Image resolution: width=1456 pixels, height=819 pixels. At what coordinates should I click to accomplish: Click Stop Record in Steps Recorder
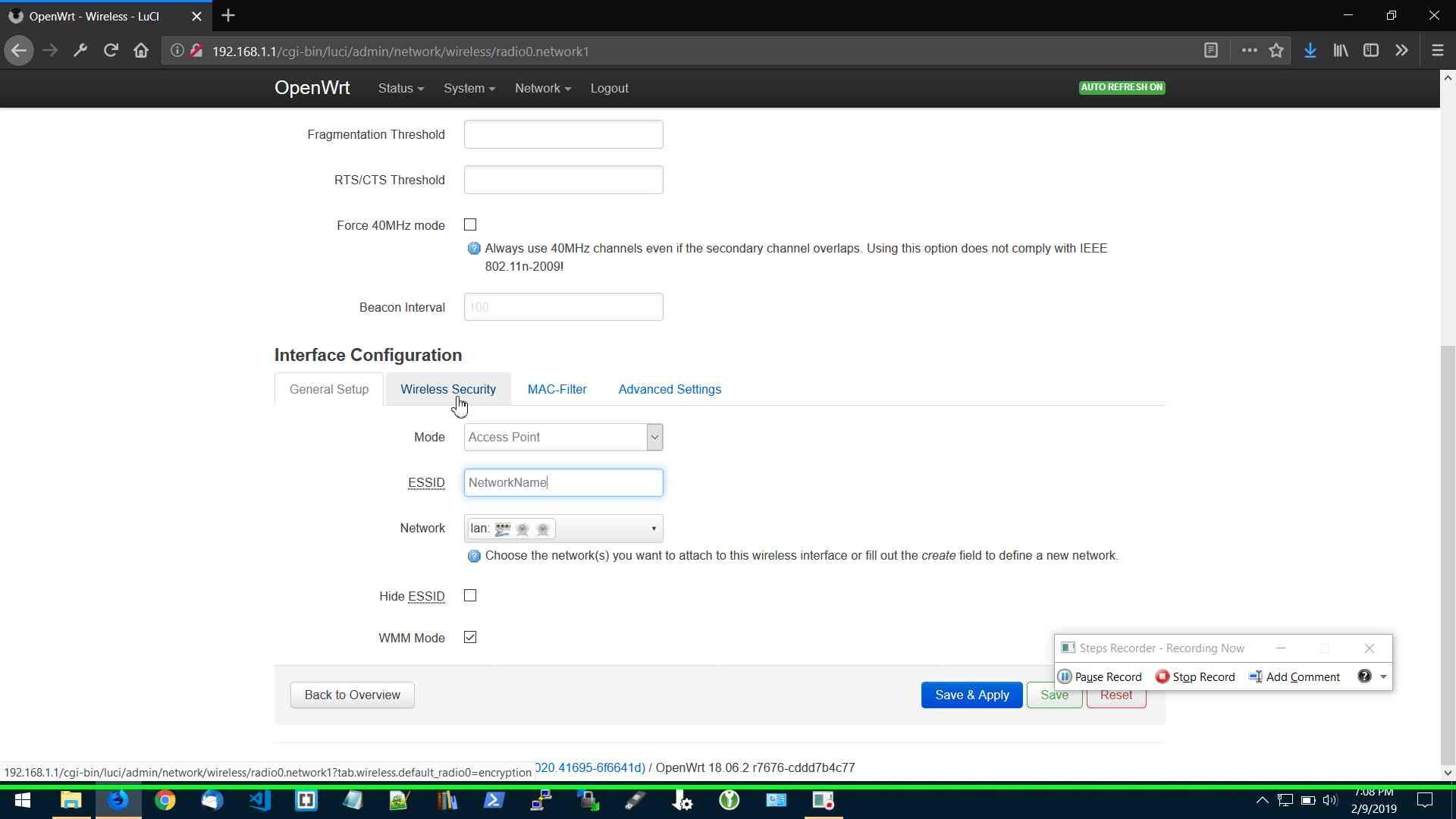click(1195, 676)
